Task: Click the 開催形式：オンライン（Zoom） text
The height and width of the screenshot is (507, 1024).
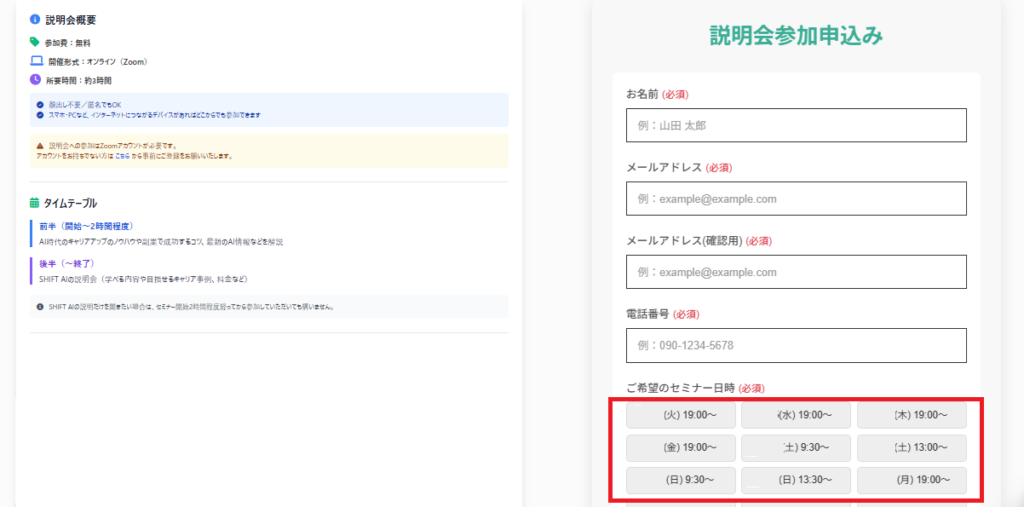Action: click(x=99, y=62)
